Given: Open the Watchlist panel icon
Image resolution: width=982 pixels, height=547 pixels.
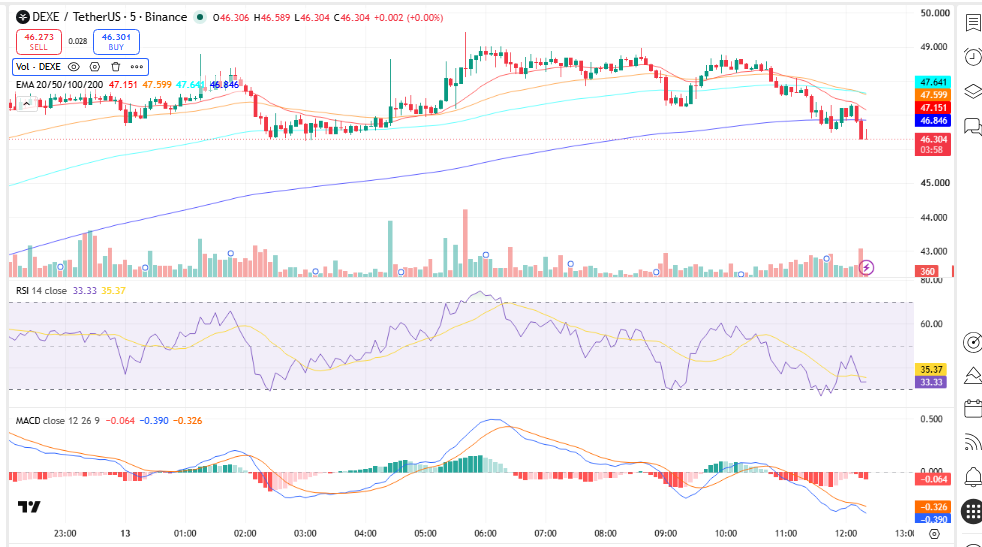Looking at the screenshot, I should coord(973,23).
